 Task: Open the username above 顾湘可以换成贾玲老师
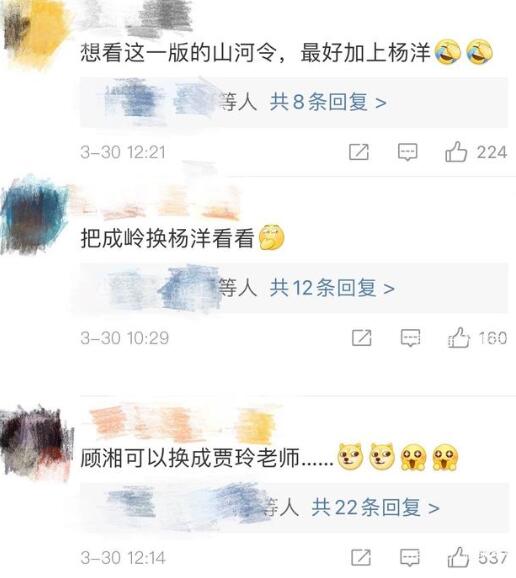[182, 424]
